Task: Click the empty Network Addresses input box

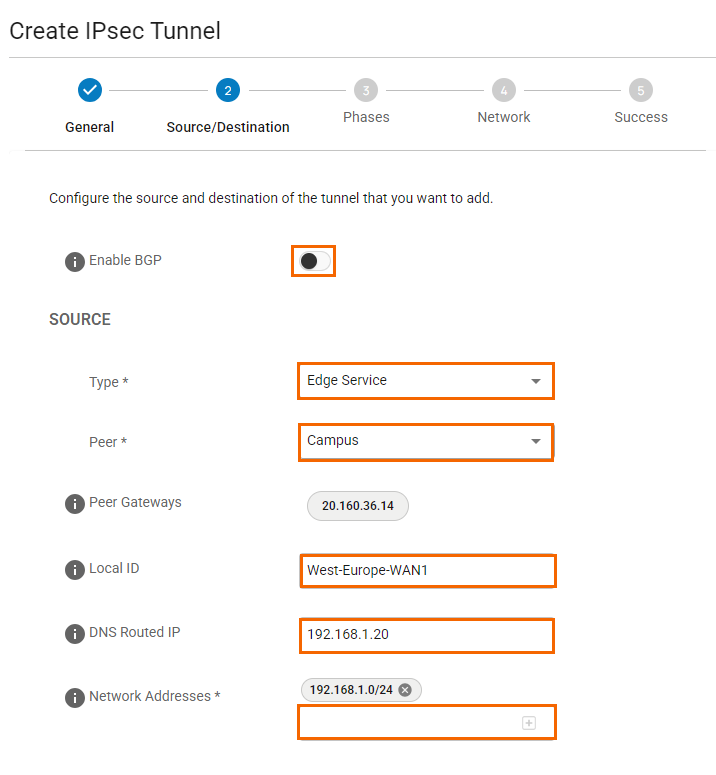Action: [x=410, y=722]
